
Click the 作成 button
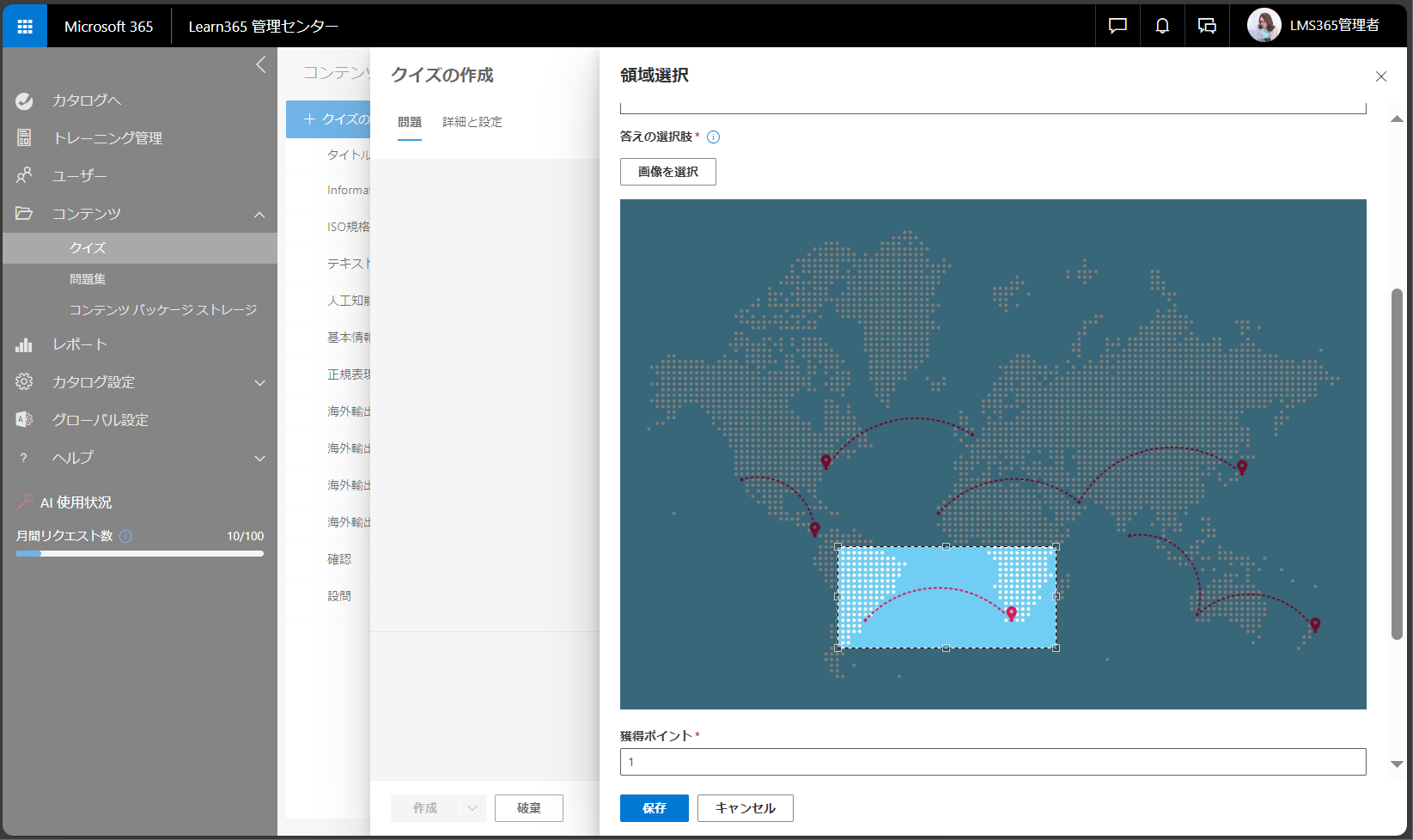point(425,808)
